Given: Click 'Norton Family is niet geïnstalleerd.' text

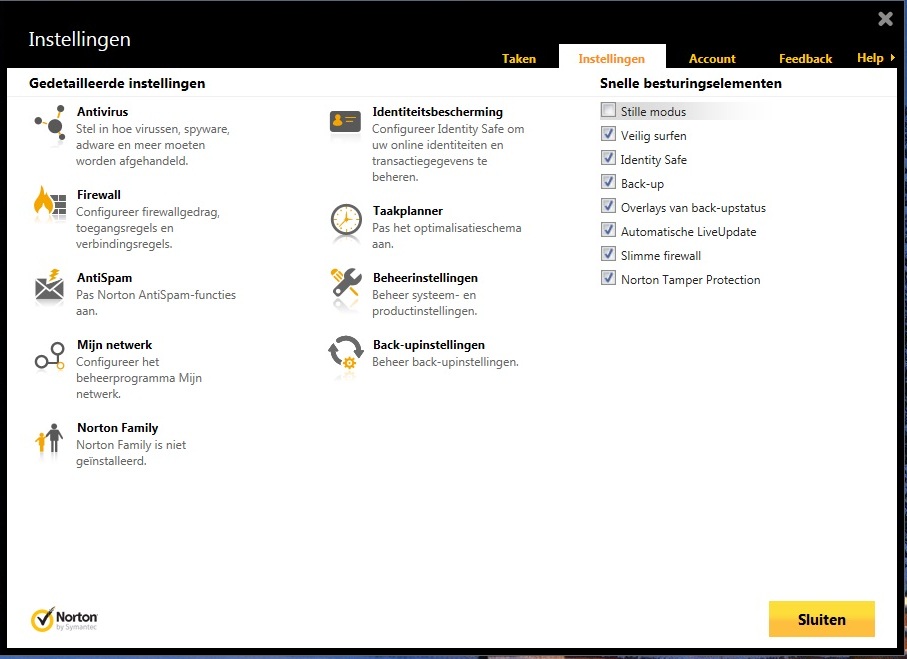Looking at the screenshot, I should click(131, 453).
